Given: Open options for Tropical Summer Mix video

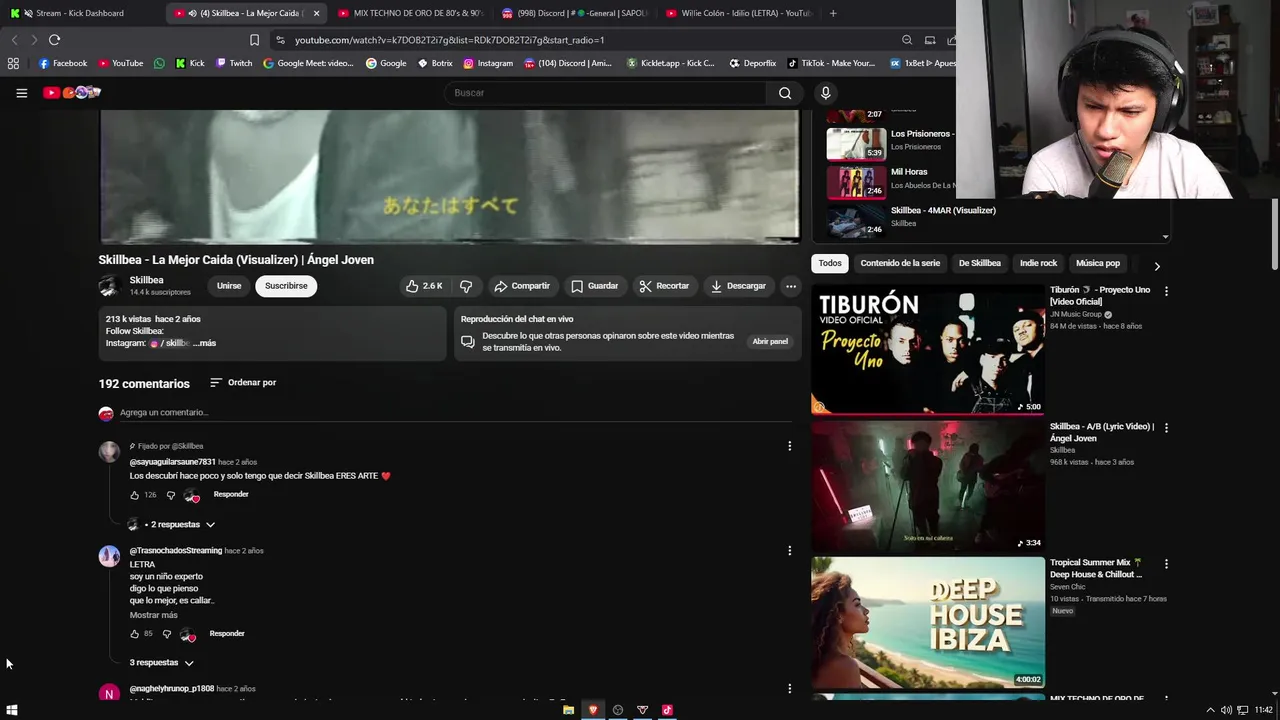Looking at the screenshot, I should click(x=1166, y=564).
